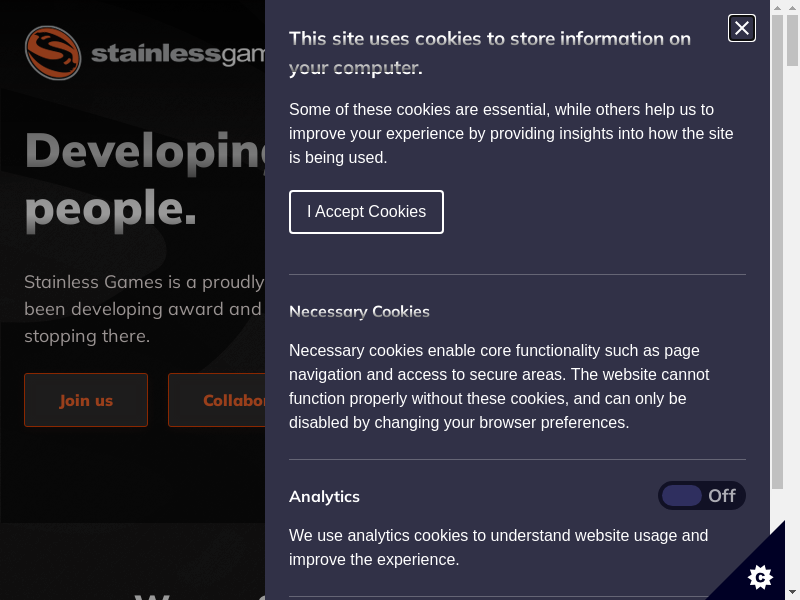Close the cookie panel with the X
Viewport: 800px width, 600px height.
coord(742,28)
